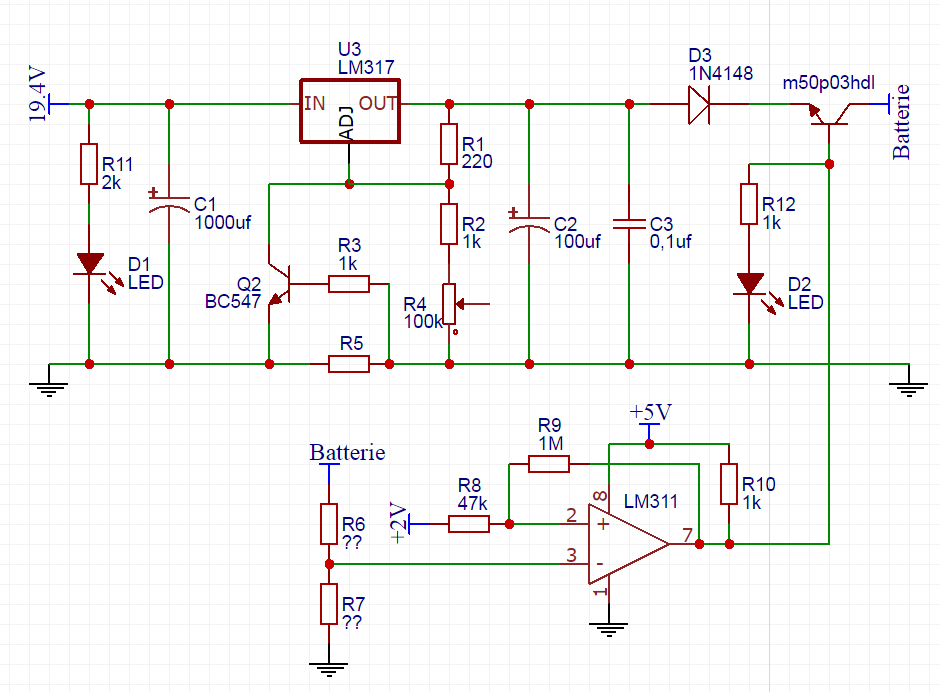The width and height of the screenshot is (940, 692).
Task: Click the '100k' value of R4
Action: [423, 322]
